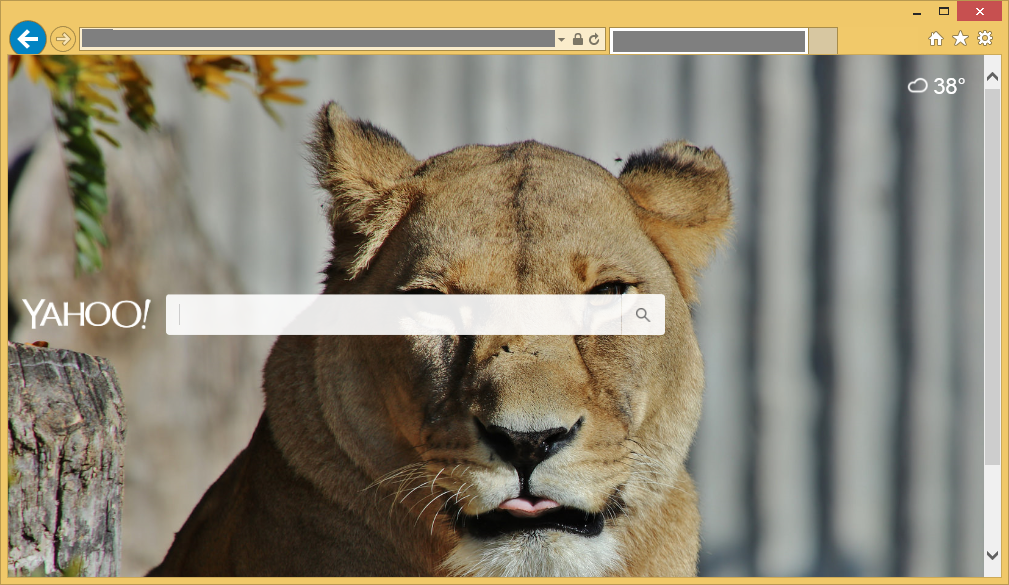This screenshot has height=585, width=1009.
Task: Minimize the browser window
Action: (916, 12)
